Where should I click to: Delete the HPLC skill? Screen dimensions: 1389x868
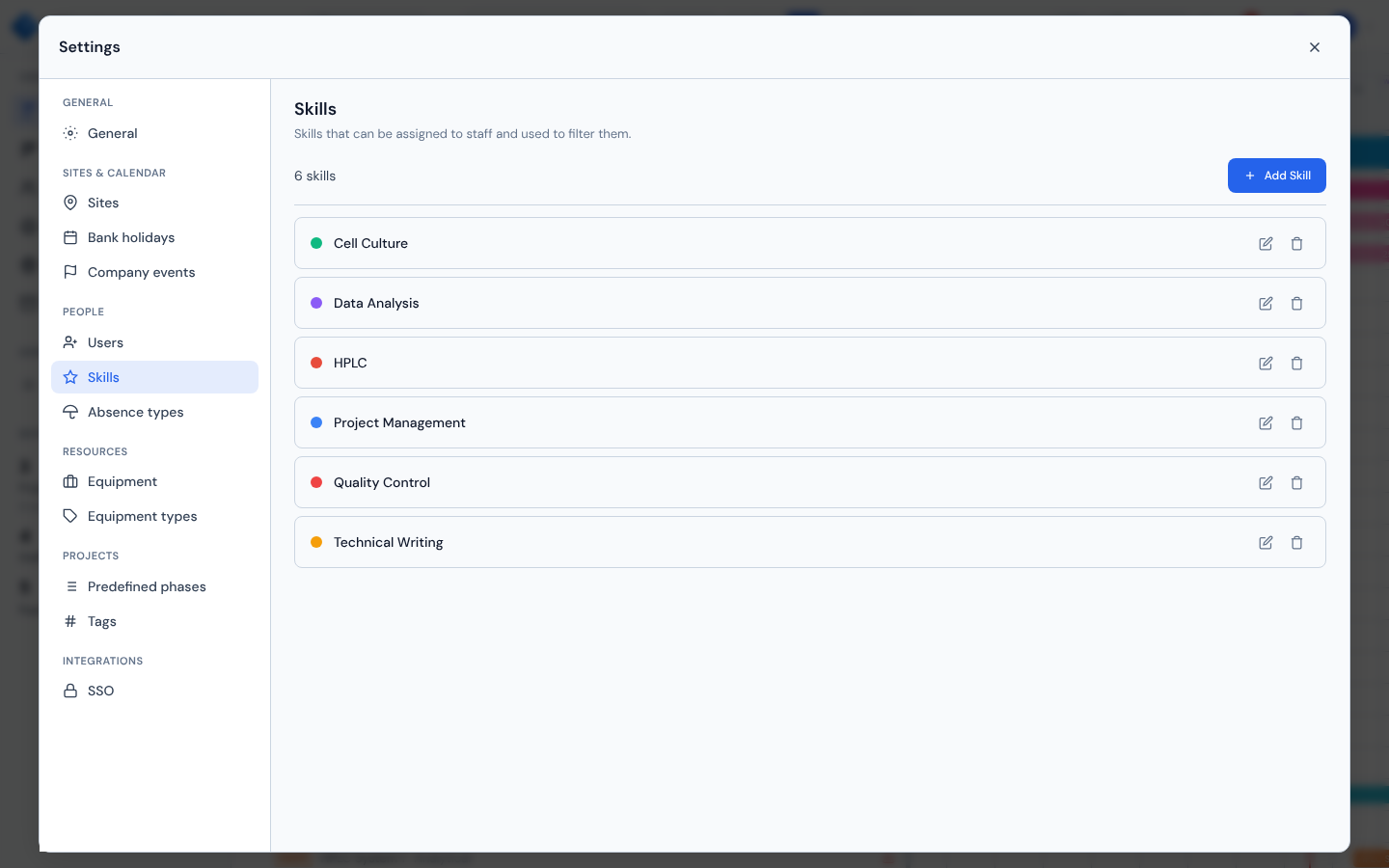pos(1296,363)
